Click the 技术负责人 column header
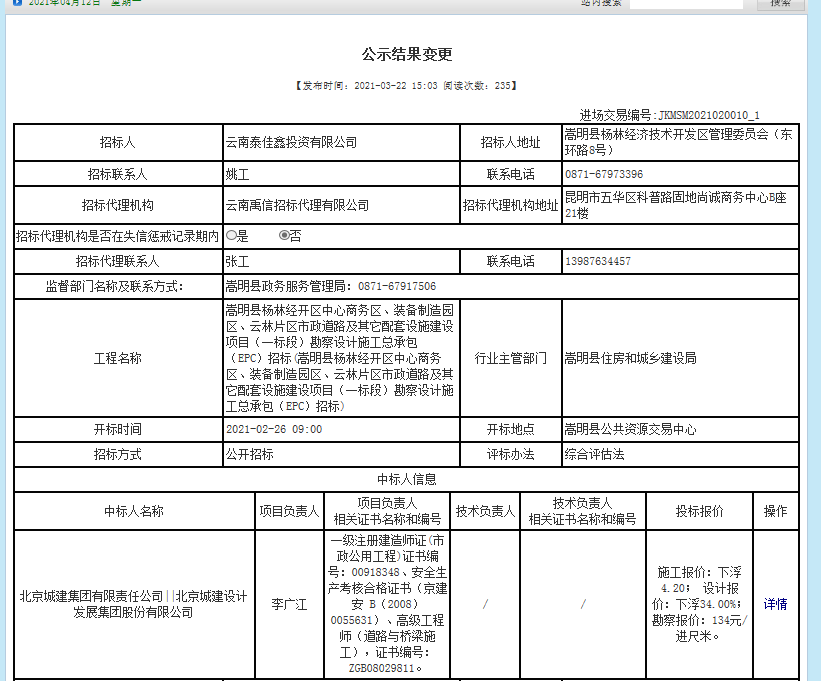Image resolution: width=821 pixels, height=681 pixels. click(485, 511)
